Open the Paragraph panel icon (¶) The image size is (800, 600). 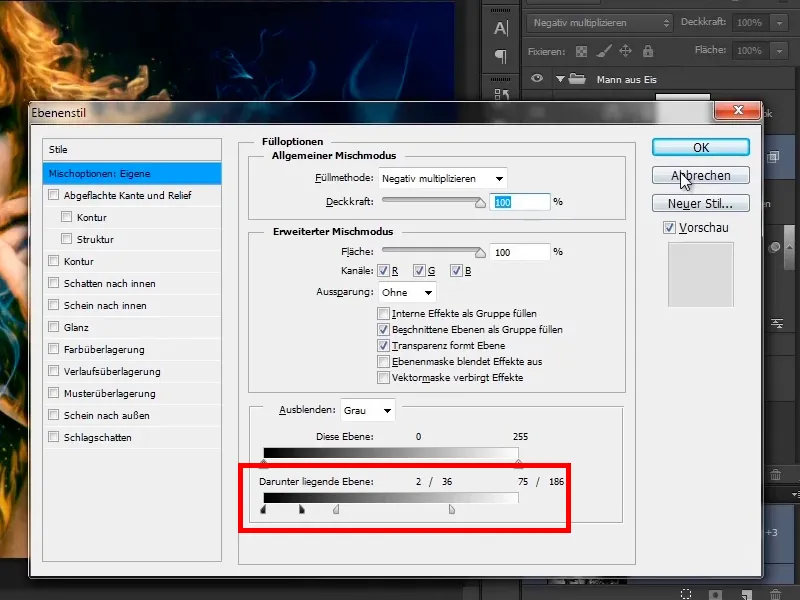pyautogui.click(x=501, y=56)
